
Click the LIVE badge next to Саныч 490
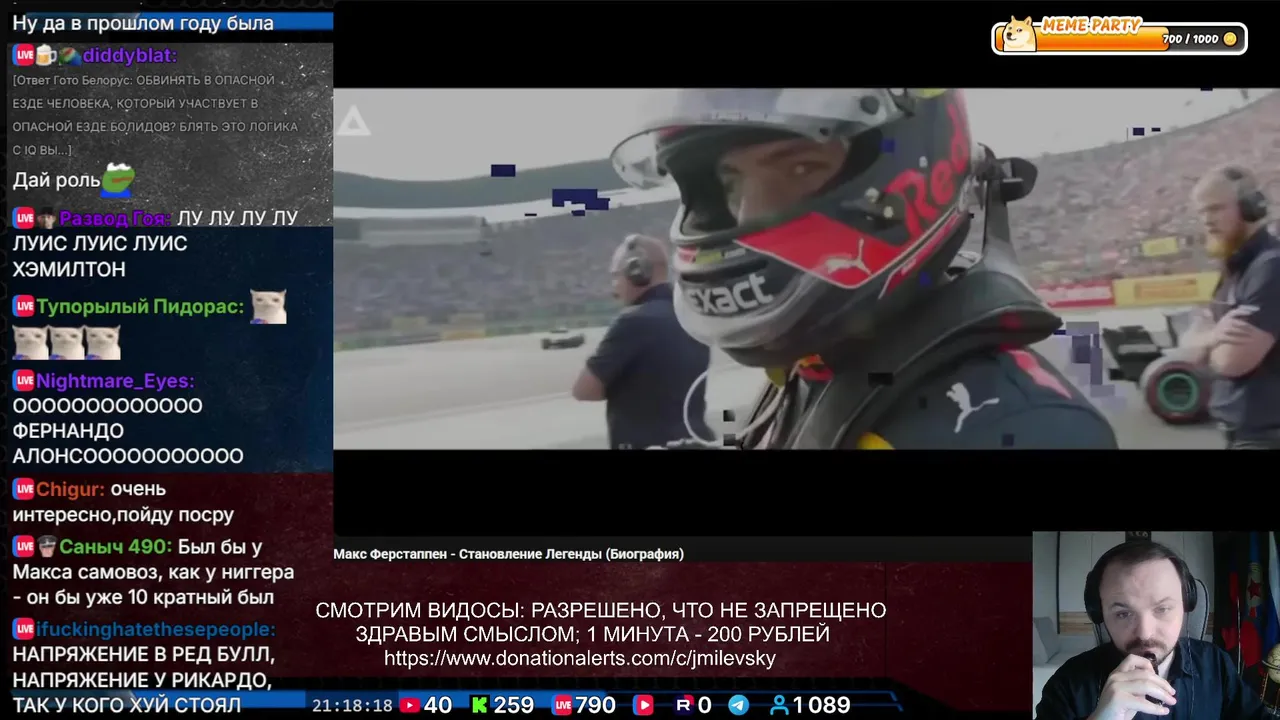(x=23, y=547)
